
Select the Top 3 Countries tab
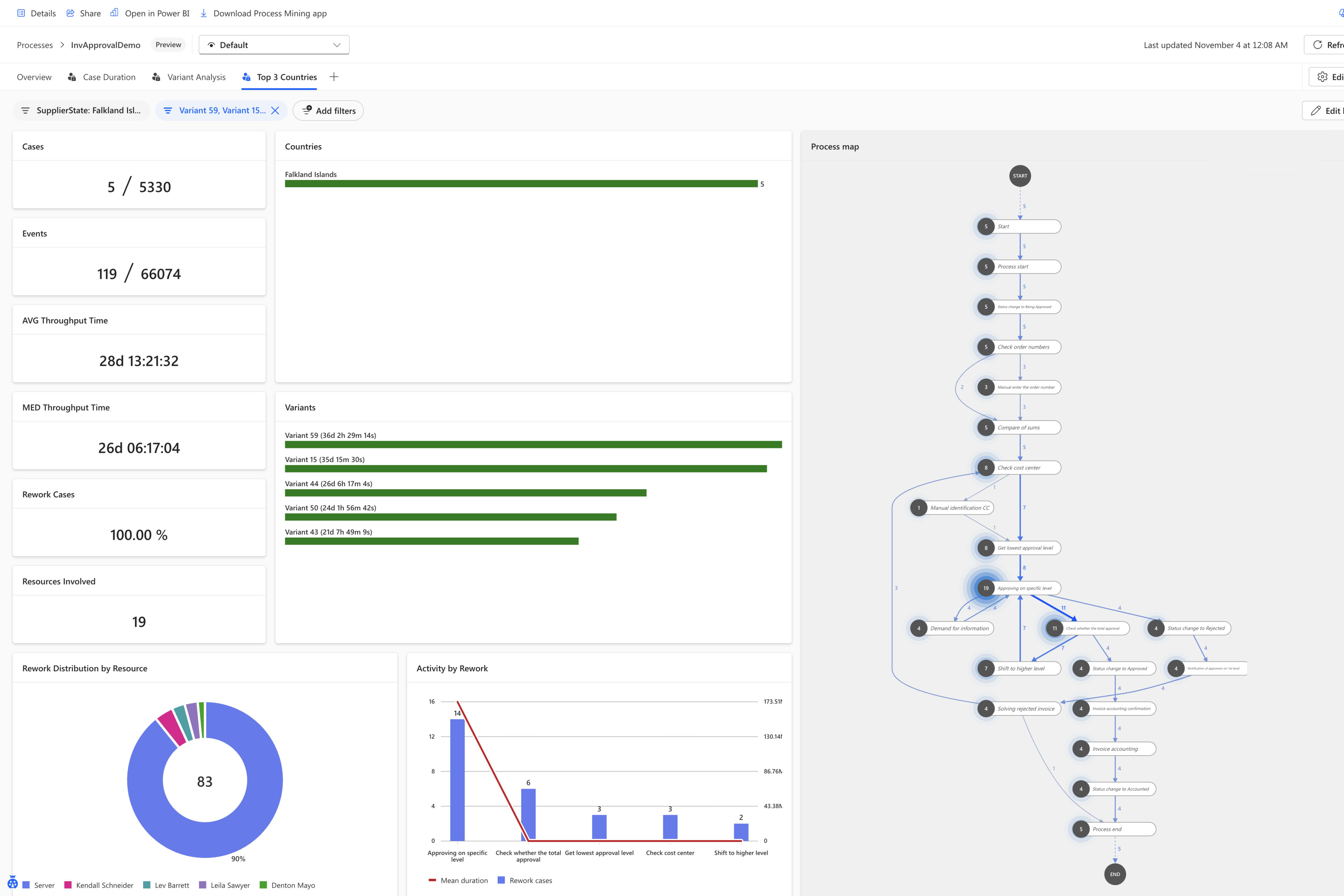[x=279, y=77]
